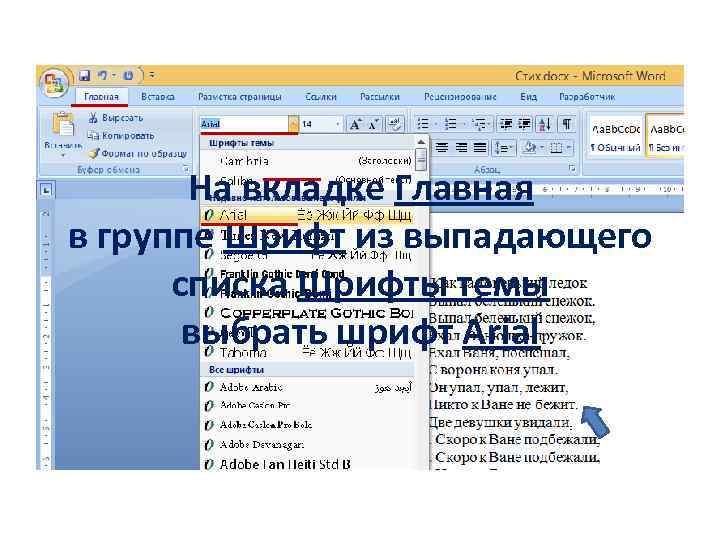Apply shading with the paint bucket
The height and width of the screenshot is (540, 720).
(x=530, y=148)
